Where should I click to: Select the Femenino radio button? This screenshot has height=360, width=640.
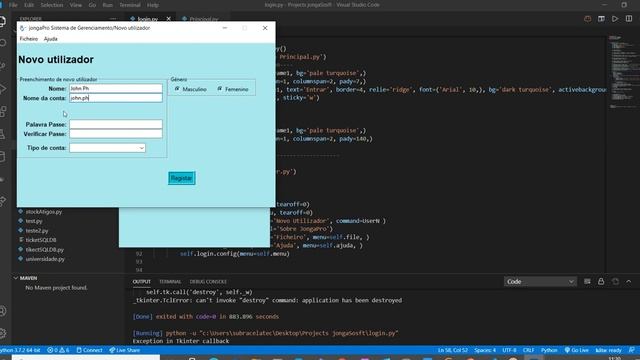[x=220, y=89]
